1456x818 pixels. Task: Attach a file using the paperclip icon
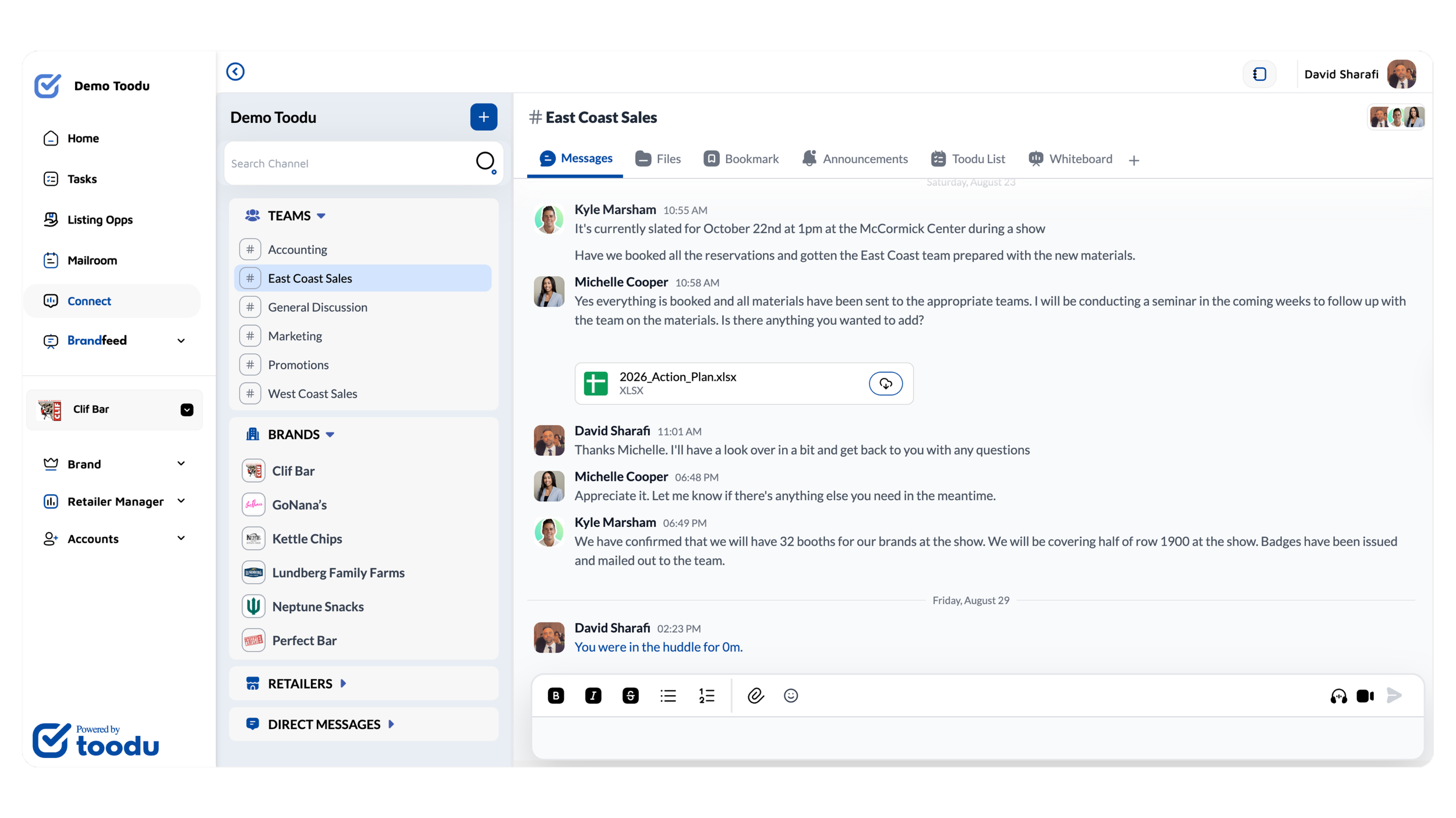click(755, 695)
